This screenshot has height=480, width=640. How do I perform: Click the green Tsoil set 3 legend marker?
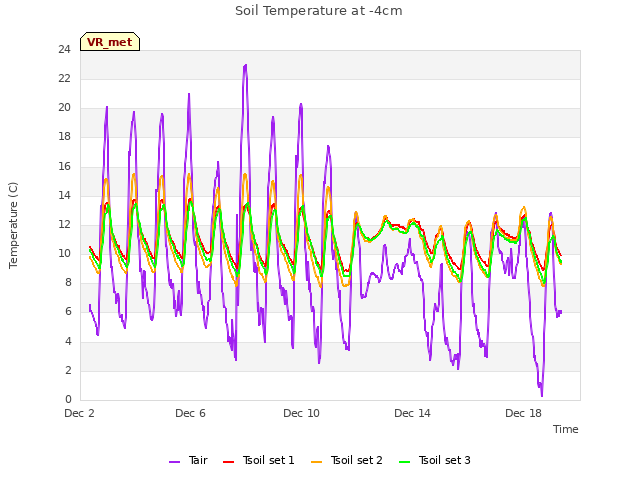coord(405,462)
